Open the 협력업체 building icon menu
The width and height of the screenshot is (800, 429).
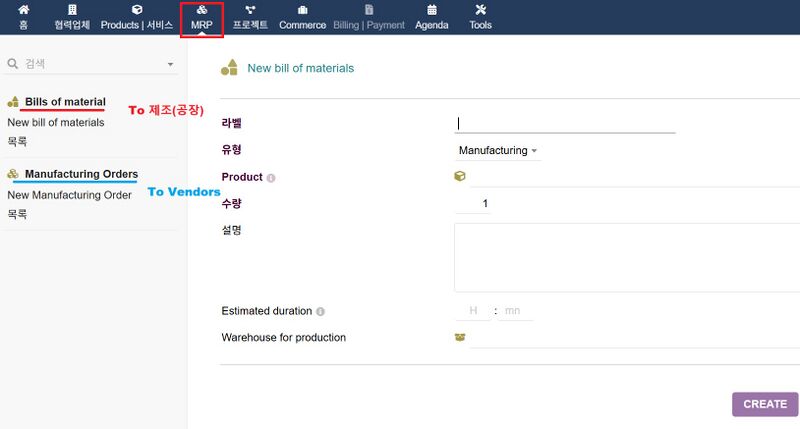click(x=72, y=10)
